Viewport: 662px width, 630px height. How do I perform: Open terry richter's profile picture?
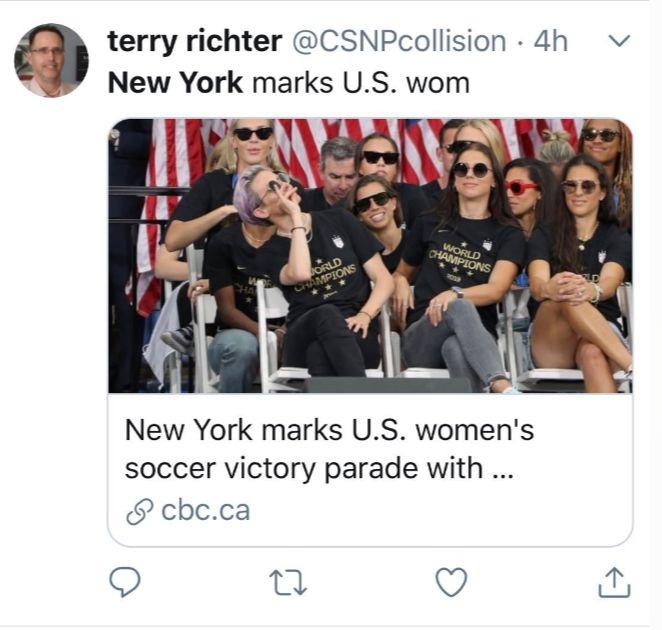pyautogui.click(x=51, y=60)
